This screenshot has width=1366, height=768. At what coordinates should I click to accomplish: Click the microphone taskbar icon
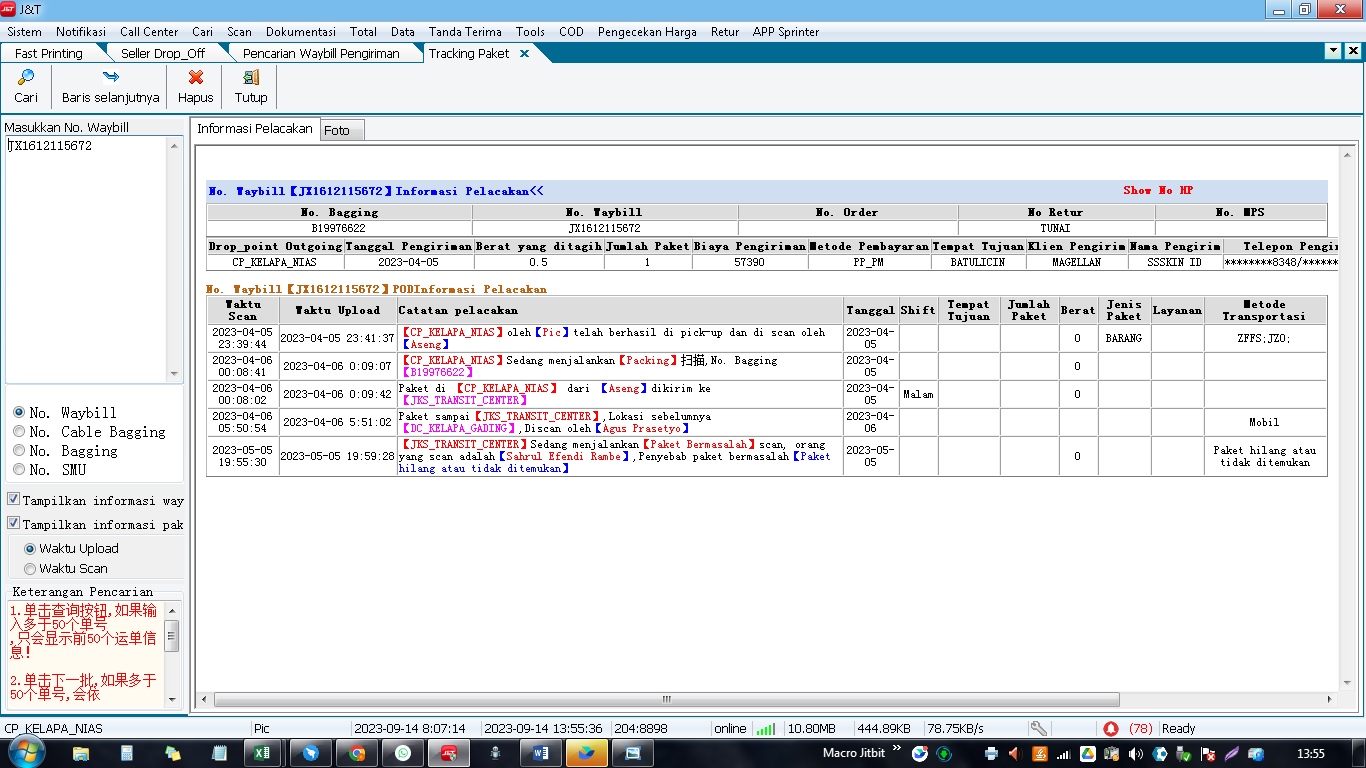click(x=494, y=753)
